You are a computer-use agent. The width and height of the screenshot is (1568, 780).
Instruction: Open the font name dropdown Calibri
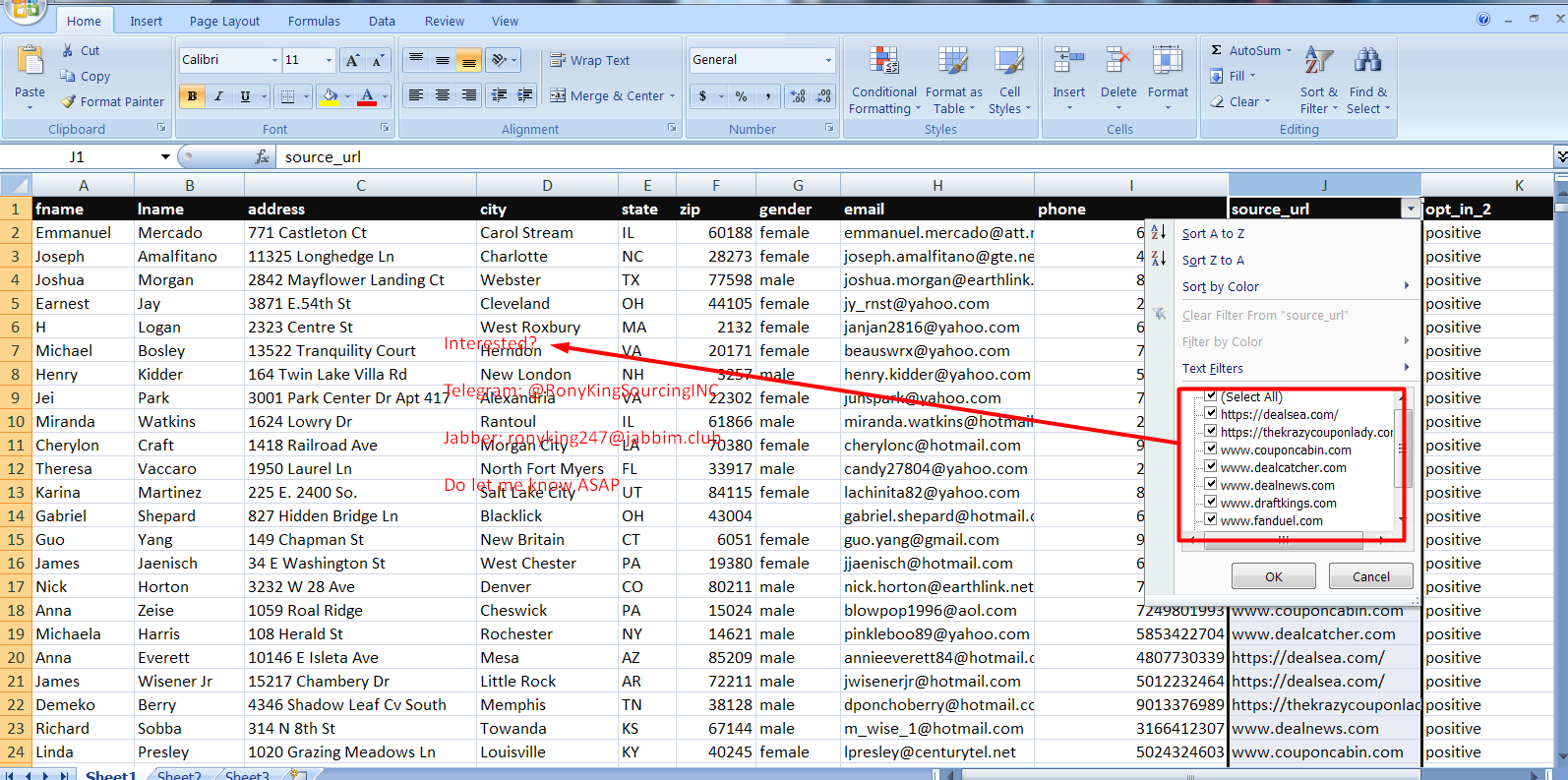274,60
